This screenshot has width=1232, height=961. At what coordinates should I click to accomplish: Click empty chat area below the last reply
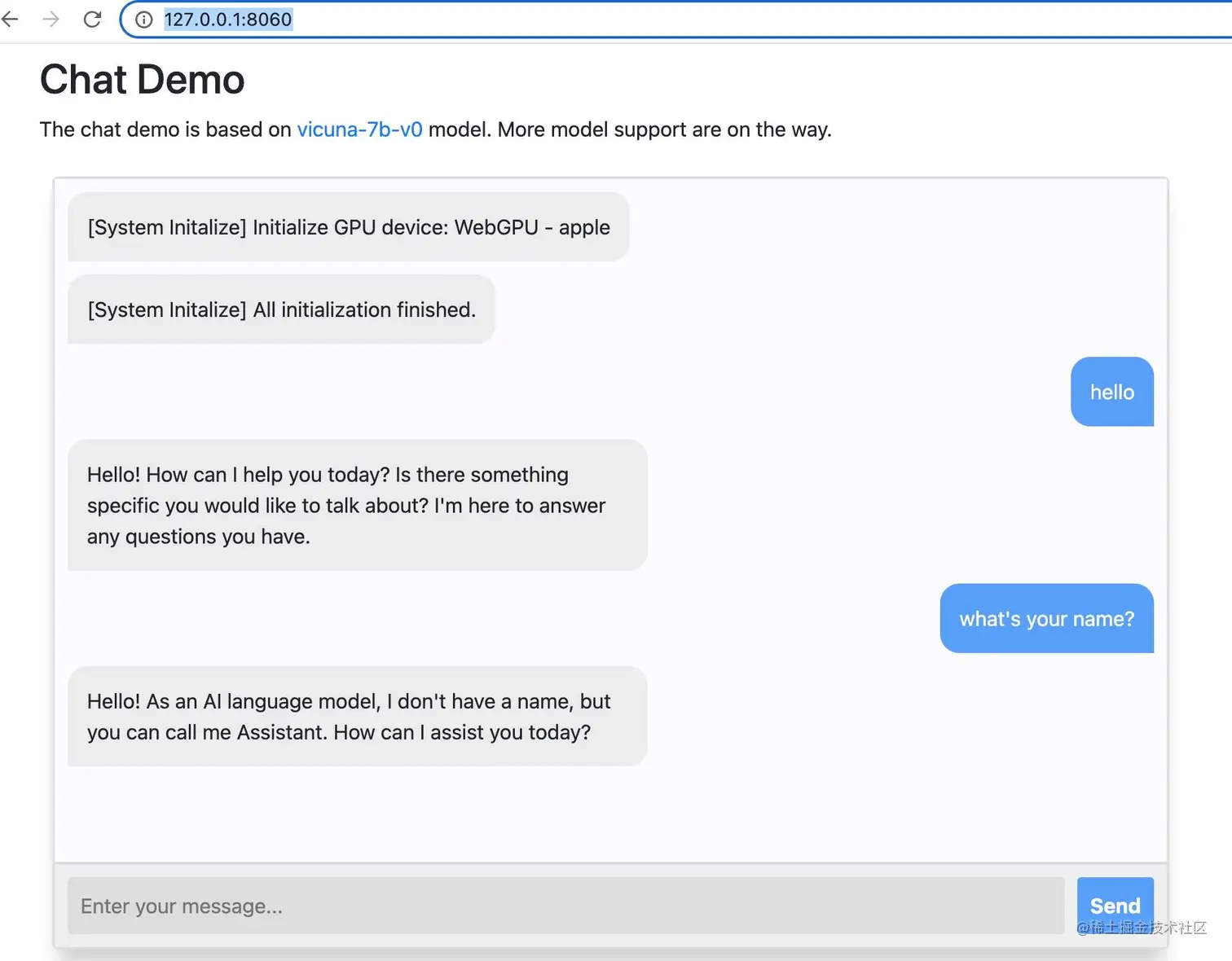611,814
